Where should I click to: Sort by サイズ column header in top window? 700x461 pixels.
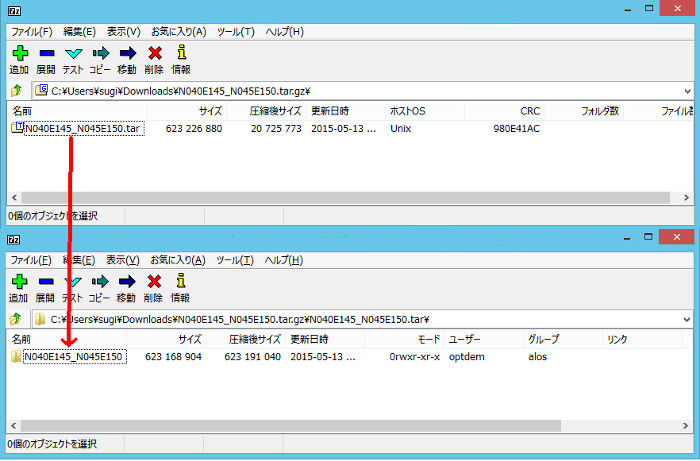point(210,111)
